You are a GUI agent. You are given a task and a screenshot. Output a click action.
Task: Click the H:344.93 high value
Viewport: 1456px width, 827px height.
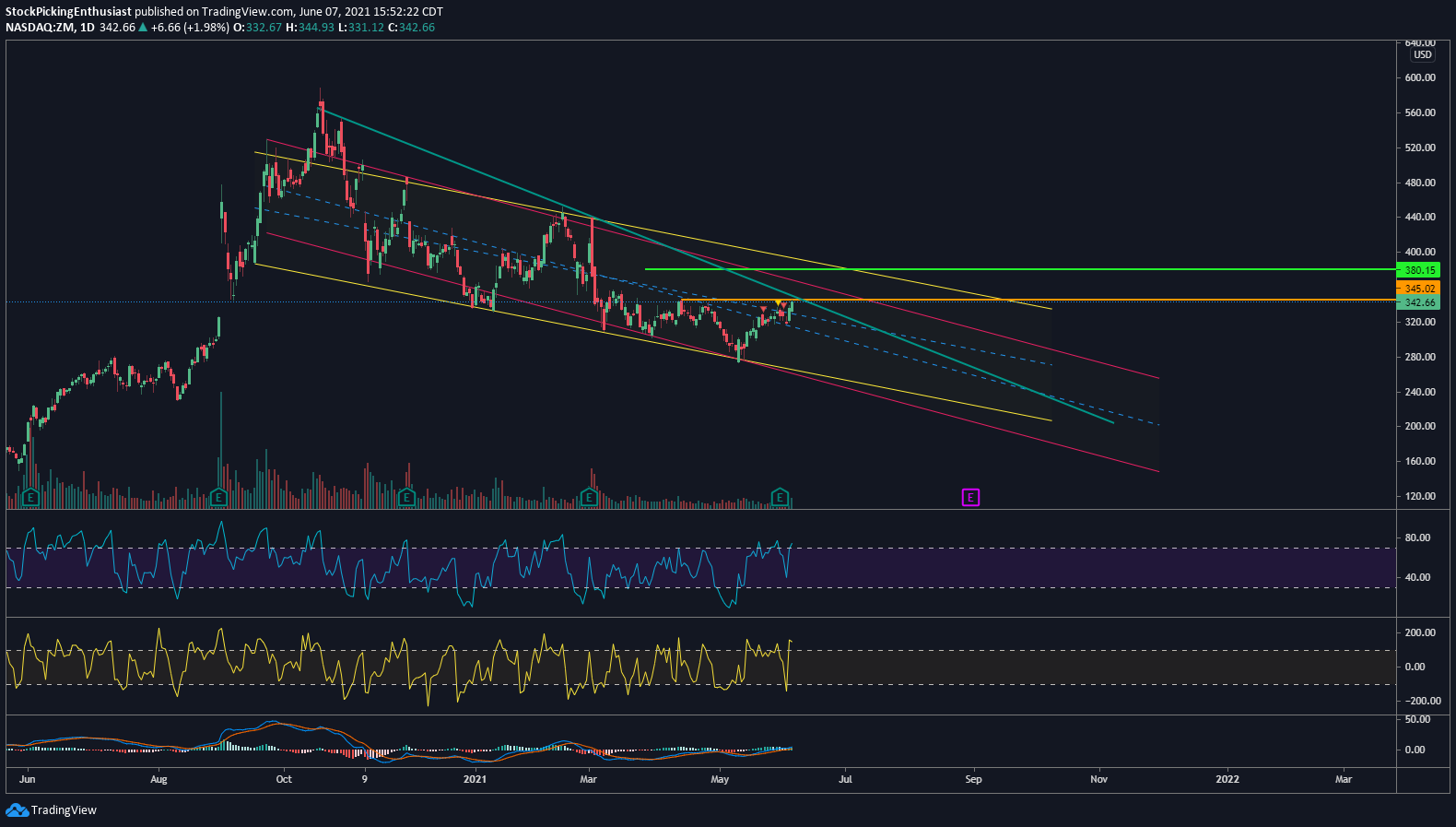click(x=310, y=28)
